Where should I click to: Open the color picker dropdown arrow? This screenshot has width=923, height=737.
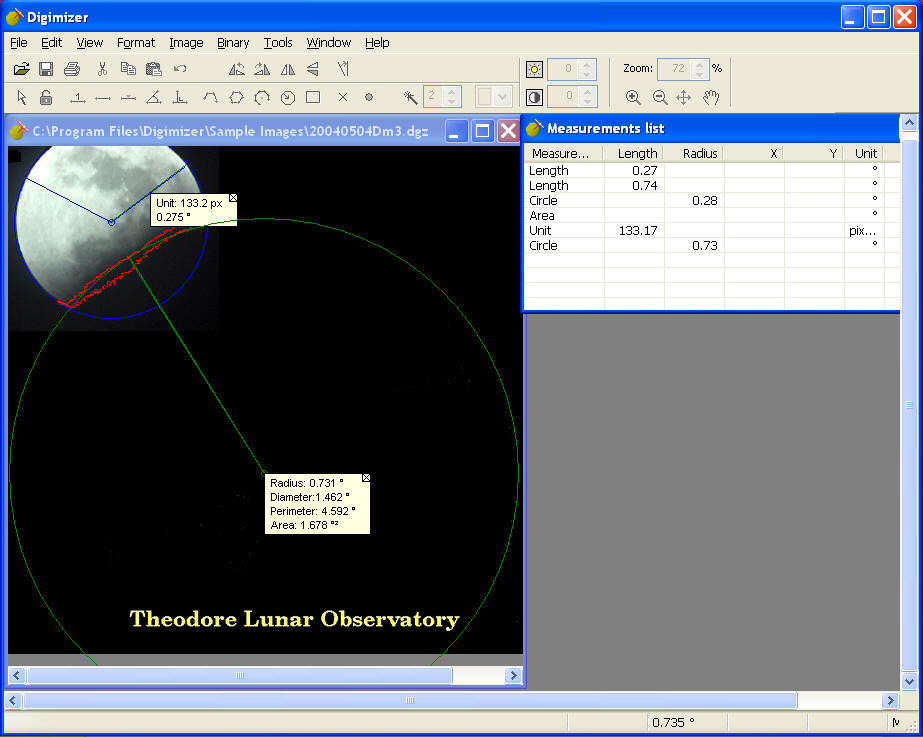[502, 97]
